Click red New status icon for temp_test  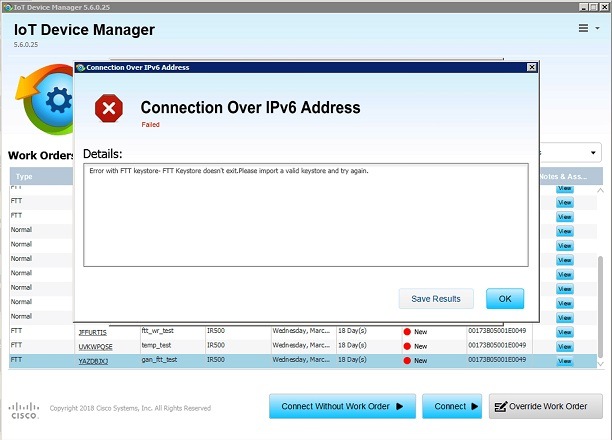pyautogui.click(x=407, y=346)
